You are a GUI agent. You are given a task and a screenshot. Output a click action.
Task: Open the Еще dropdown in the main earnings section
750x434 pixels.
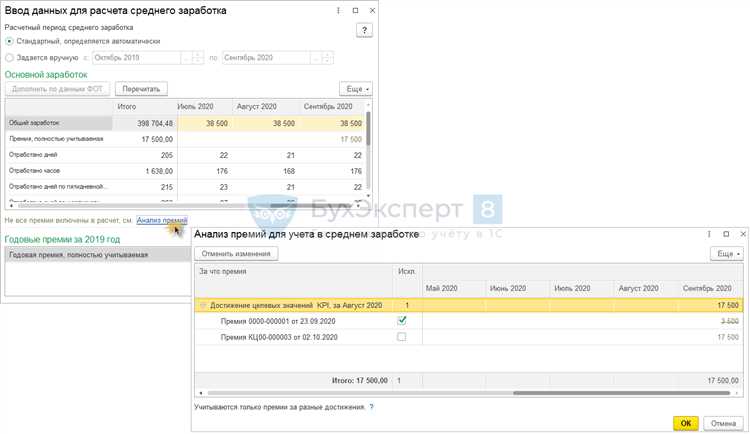click(356, 89)
